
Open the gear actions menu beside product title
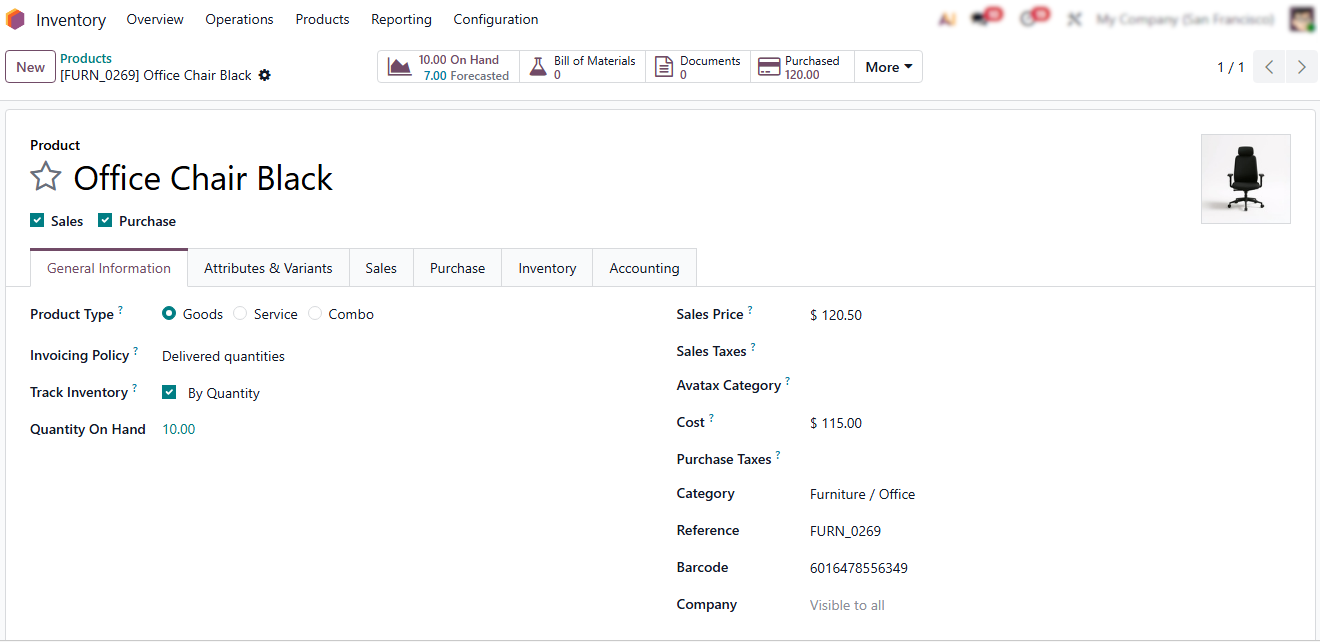[265, 76]
